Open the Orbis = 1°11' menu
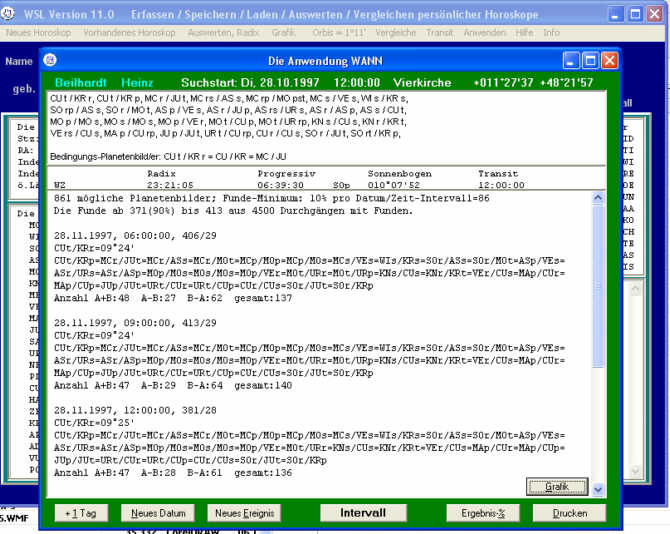This screenshot has width=670, height=534. [338, 32]
